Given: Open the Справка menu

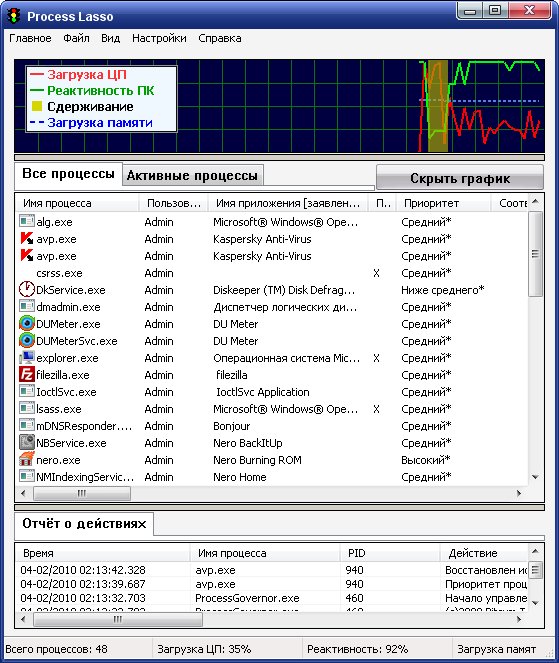Looking at the screenshot, I should point(219,38).
